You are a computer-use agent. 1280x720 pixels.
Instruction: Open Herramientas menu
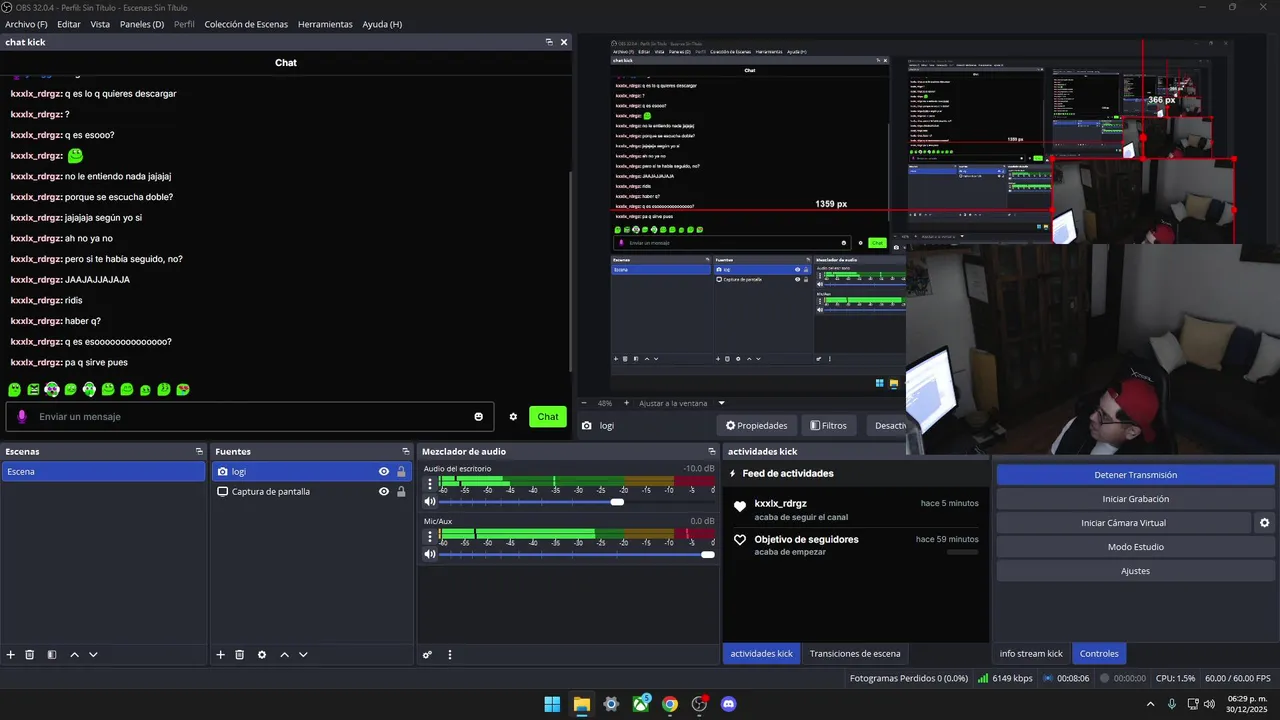[x=325, y=24]
